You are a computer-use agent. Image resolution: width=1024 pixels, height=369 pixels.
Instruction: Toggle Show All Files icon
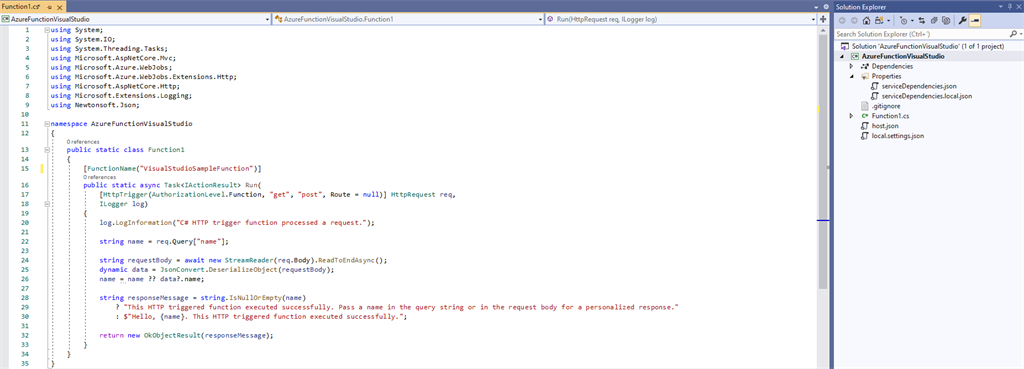click(x=946, y=21)
